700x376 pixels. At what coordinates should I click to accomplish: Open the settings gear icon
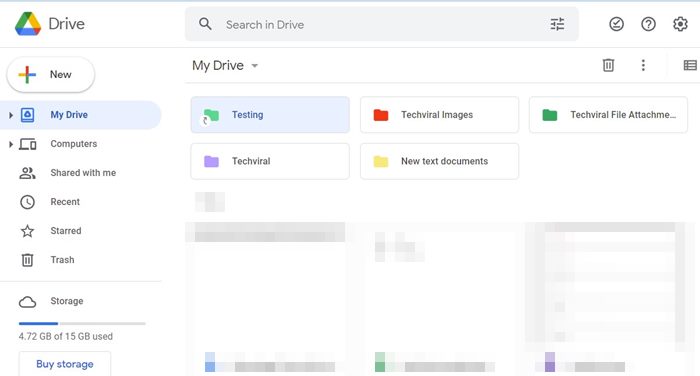tap(680, 24)
